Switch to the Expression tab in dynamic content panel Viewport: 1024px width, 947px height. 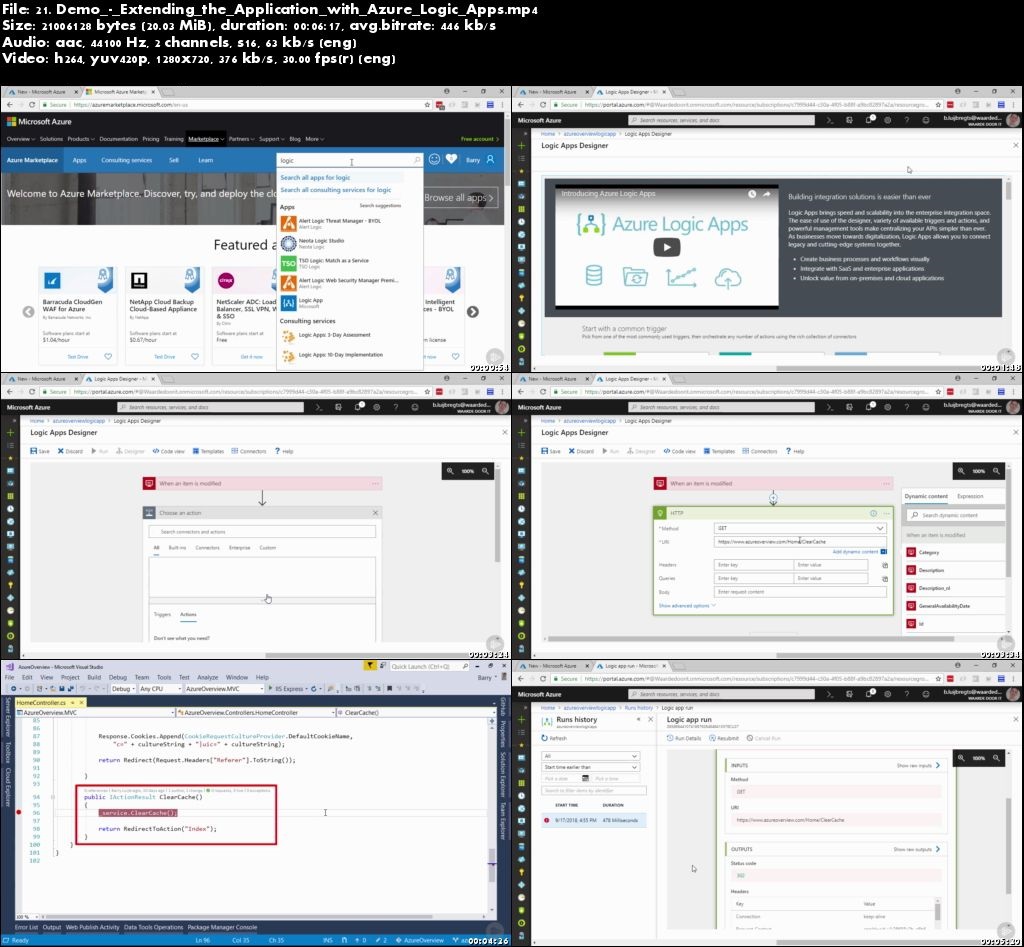pyautogui.click(x=970, y=496)
